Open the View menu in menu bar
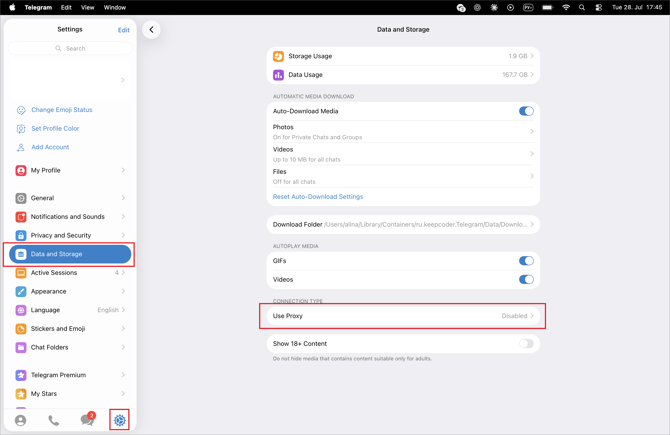The width and height of the screenshot is (670, 435). pos(88,7)
